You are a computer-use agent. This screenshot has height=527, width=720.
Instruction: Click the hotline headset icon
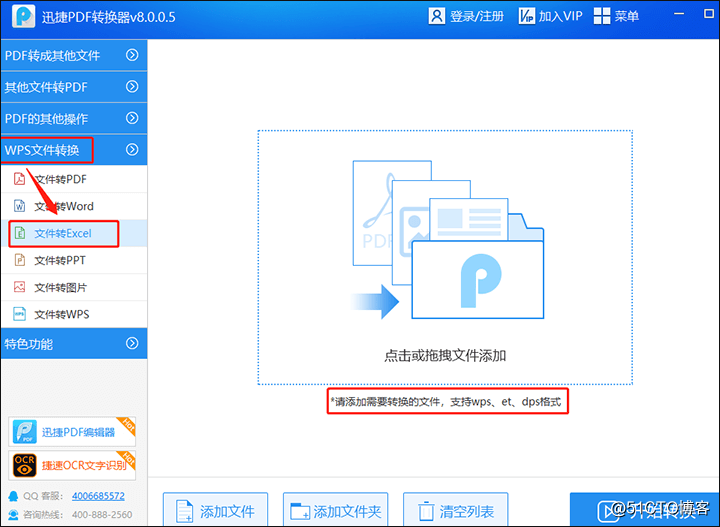(x=14, y=515)
